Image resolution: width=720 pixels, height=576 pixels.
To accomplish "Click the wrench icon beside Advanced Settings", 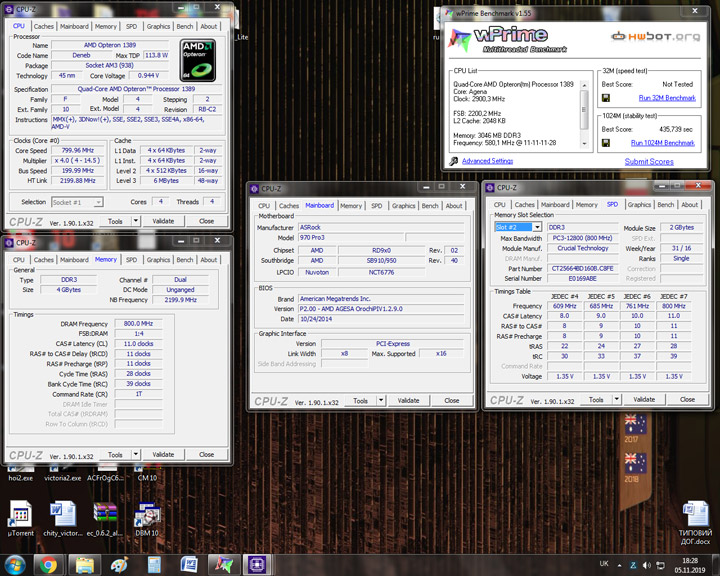I will pyautogui.click(x=454, y=161).
